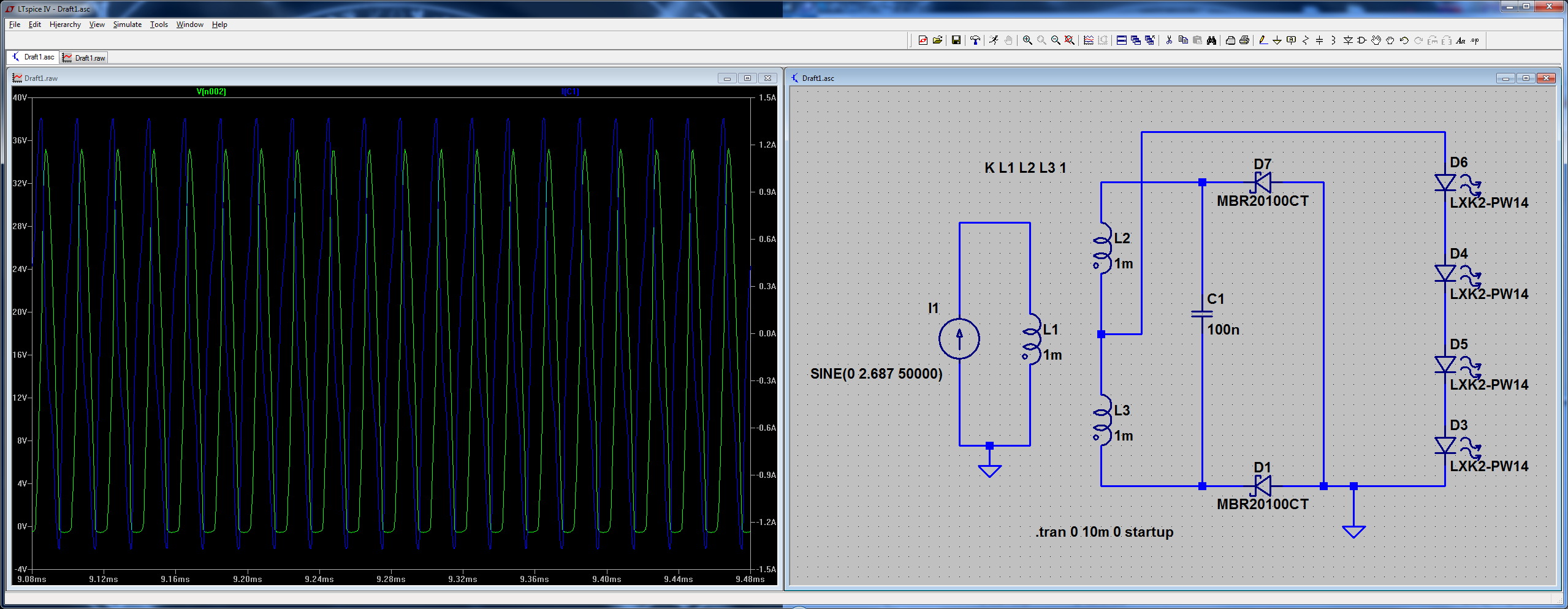The height and width of the screenshot is (609, 1568).
Task: Open a file with the folder icon
Action: click(x=937, y=40)
